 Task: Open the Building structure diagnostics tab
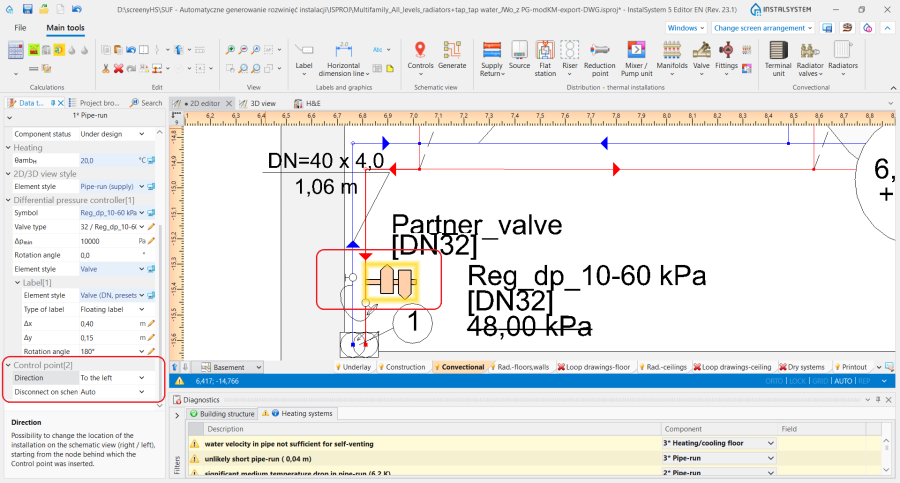point(222,414)
